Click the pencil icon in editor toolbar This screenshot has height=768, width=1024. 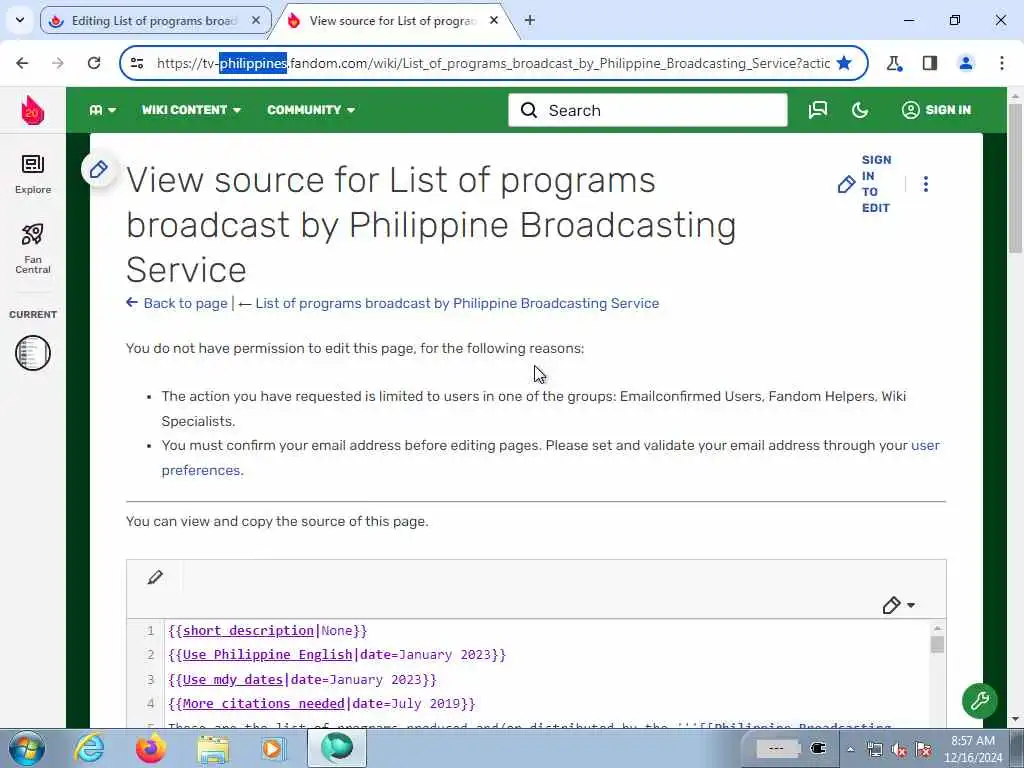[155, 577]
